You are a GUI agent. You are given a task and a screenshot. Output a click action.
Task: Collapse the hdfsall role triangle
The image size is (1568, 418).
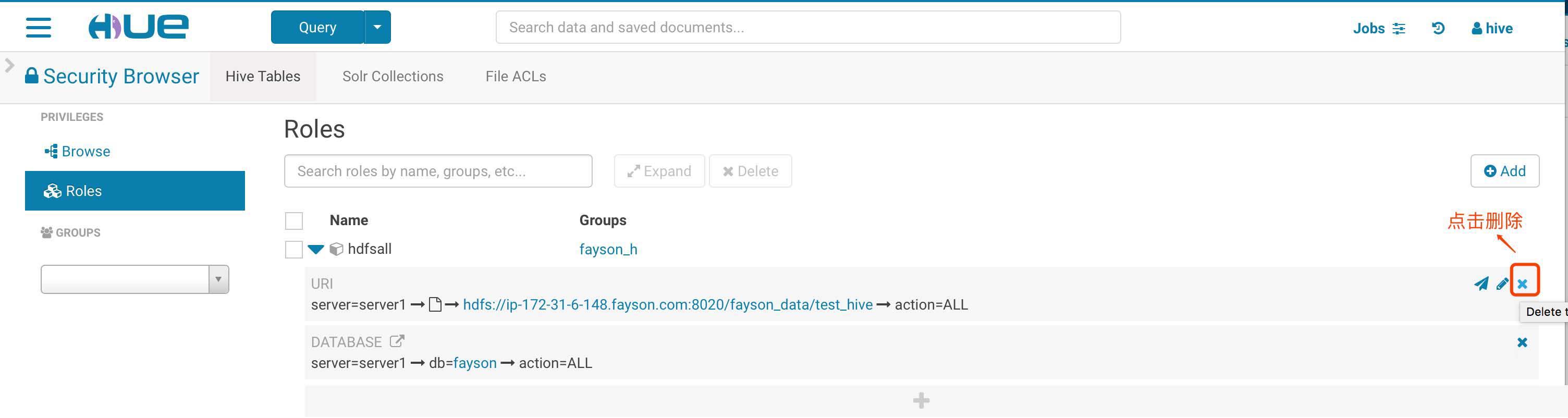tap(316, 249)
